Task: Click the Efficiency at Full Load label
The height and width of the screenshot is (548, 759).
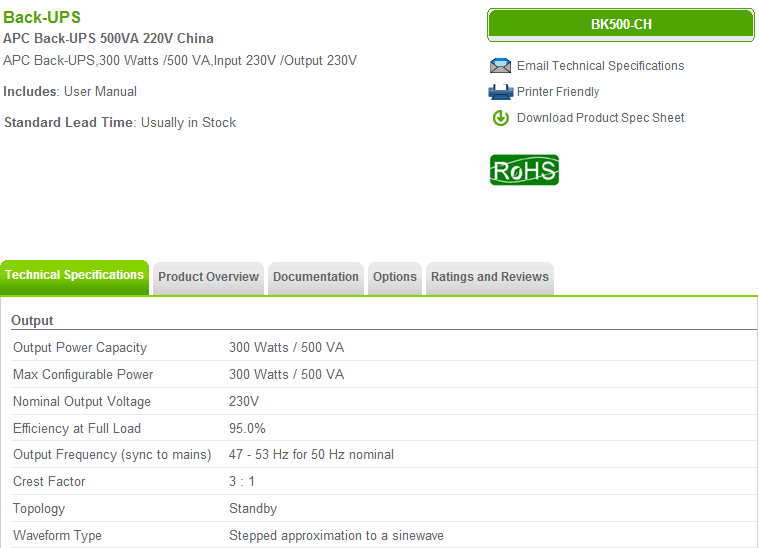Action: (77, 428)
